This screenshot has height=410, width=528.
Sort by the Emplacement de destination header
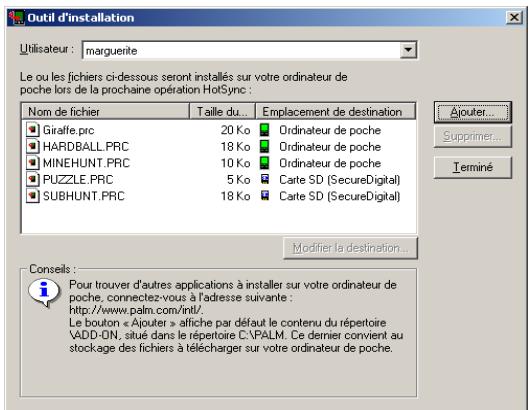click(335, 111)
